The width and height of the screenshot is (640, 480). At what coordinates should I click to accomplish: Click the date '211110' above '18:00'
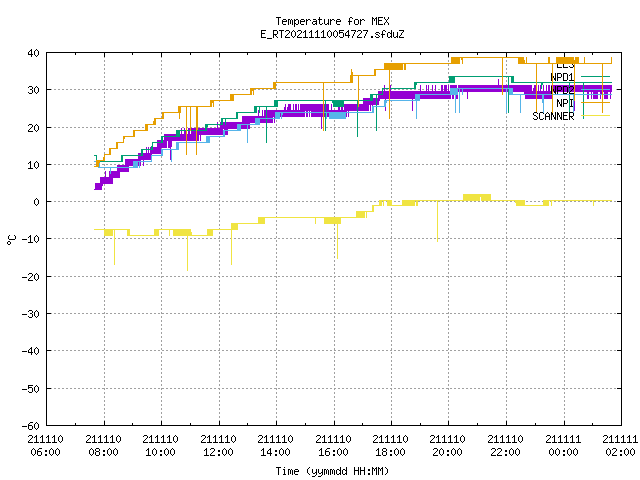[x=391, y=439]
